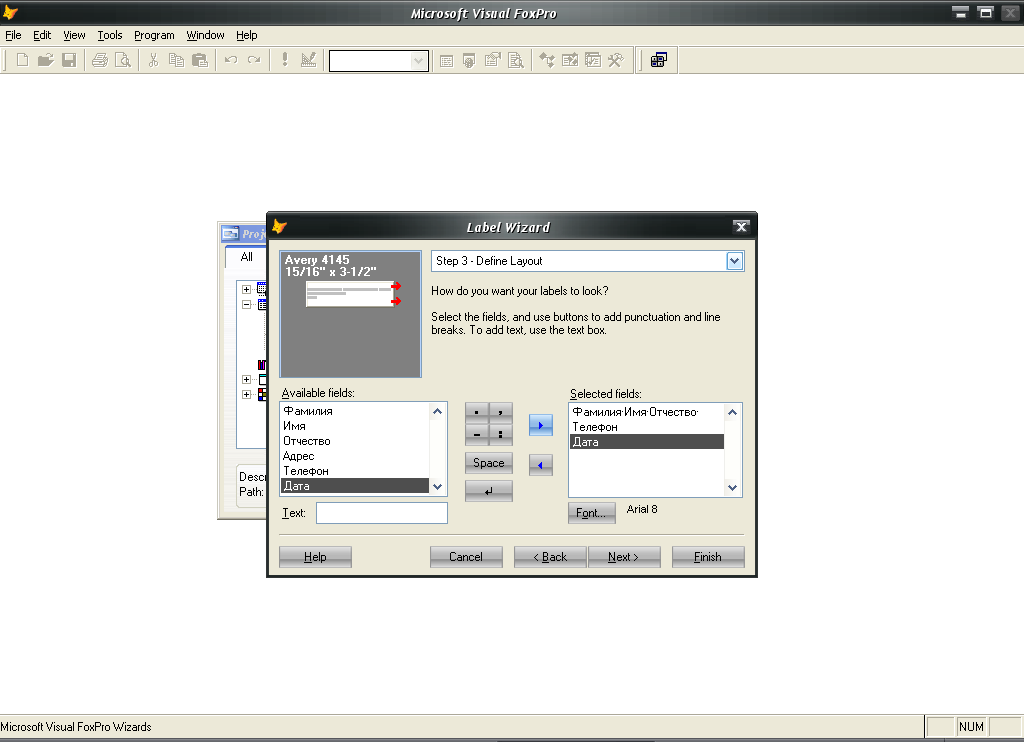Open the Font... dialog button
Screen dimensions: 1024x742
pyautogui.click(x=592, y=513)
